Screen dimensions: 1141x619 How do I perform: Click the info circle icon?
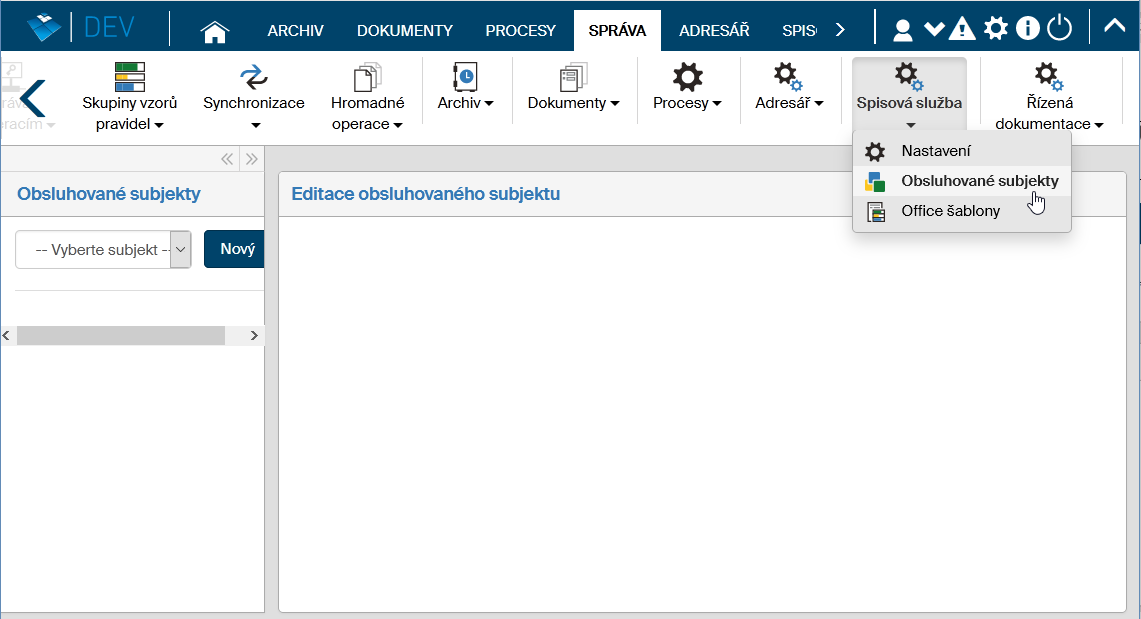[x=1027, y=29]
